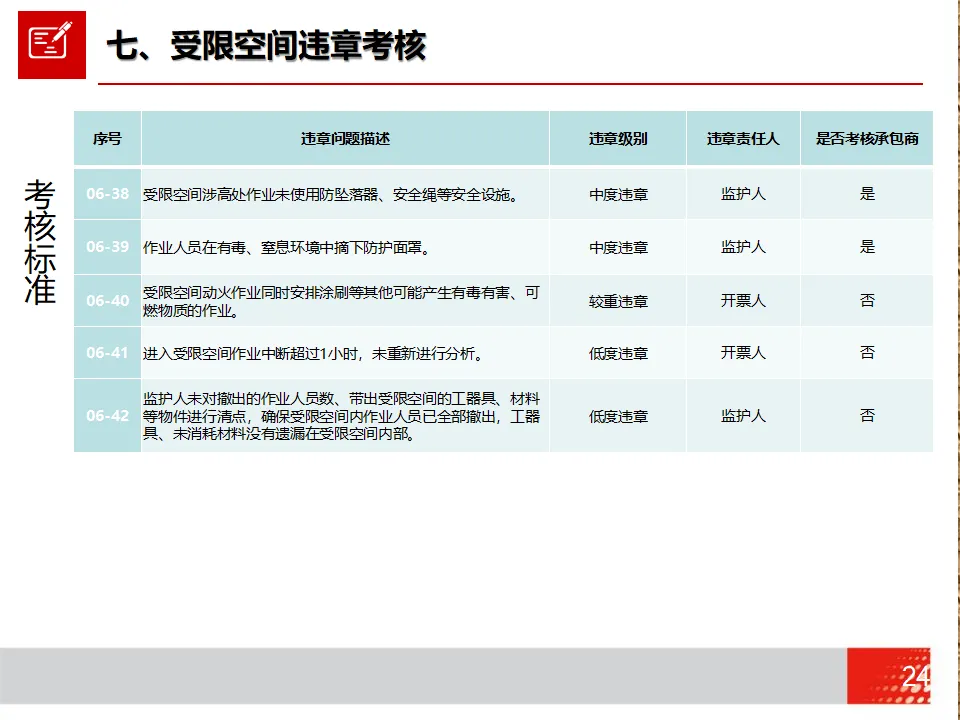Select the 违章问题描述 column header

345,139
